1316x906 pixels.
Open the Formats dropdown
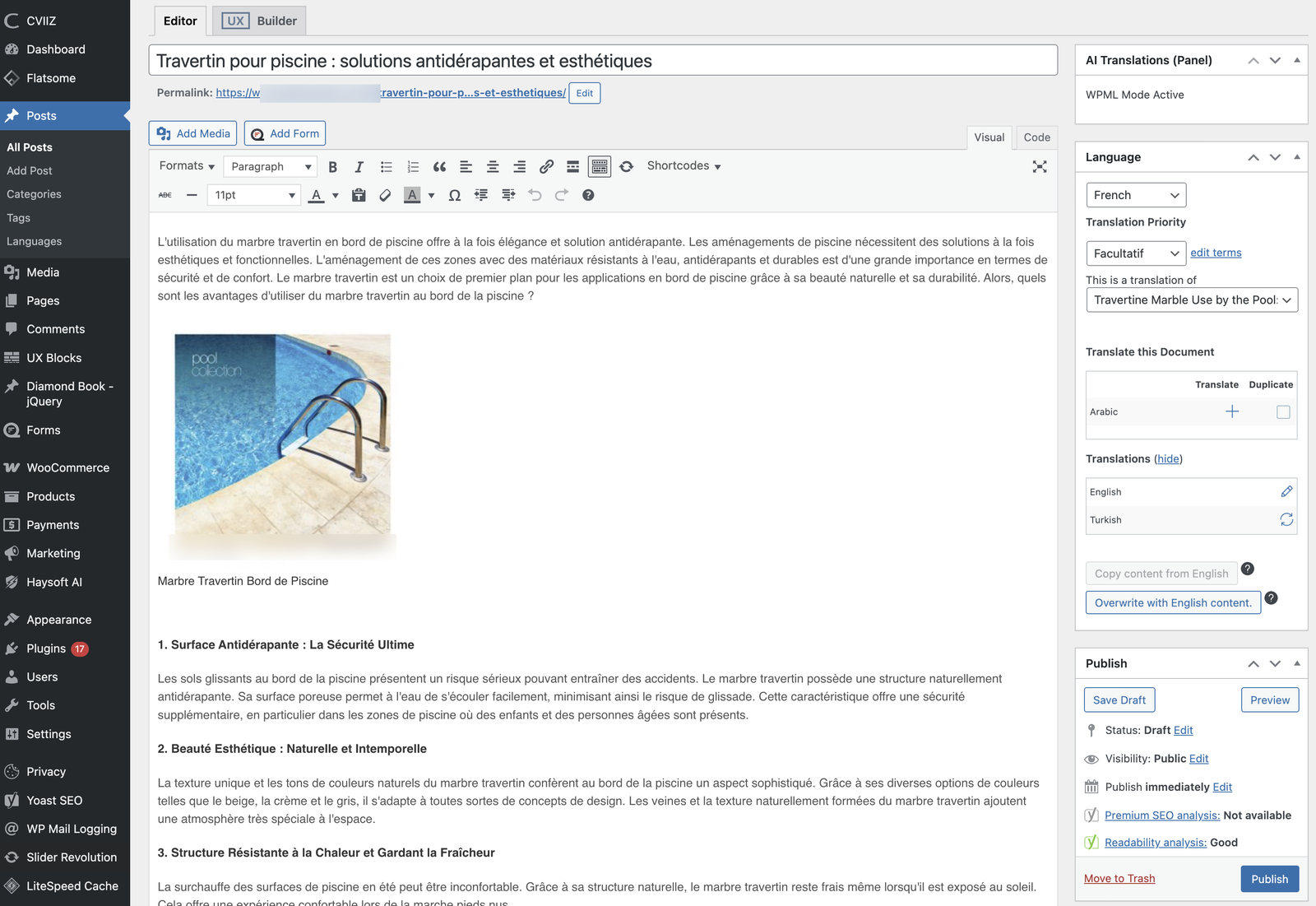tap(187, 166)
